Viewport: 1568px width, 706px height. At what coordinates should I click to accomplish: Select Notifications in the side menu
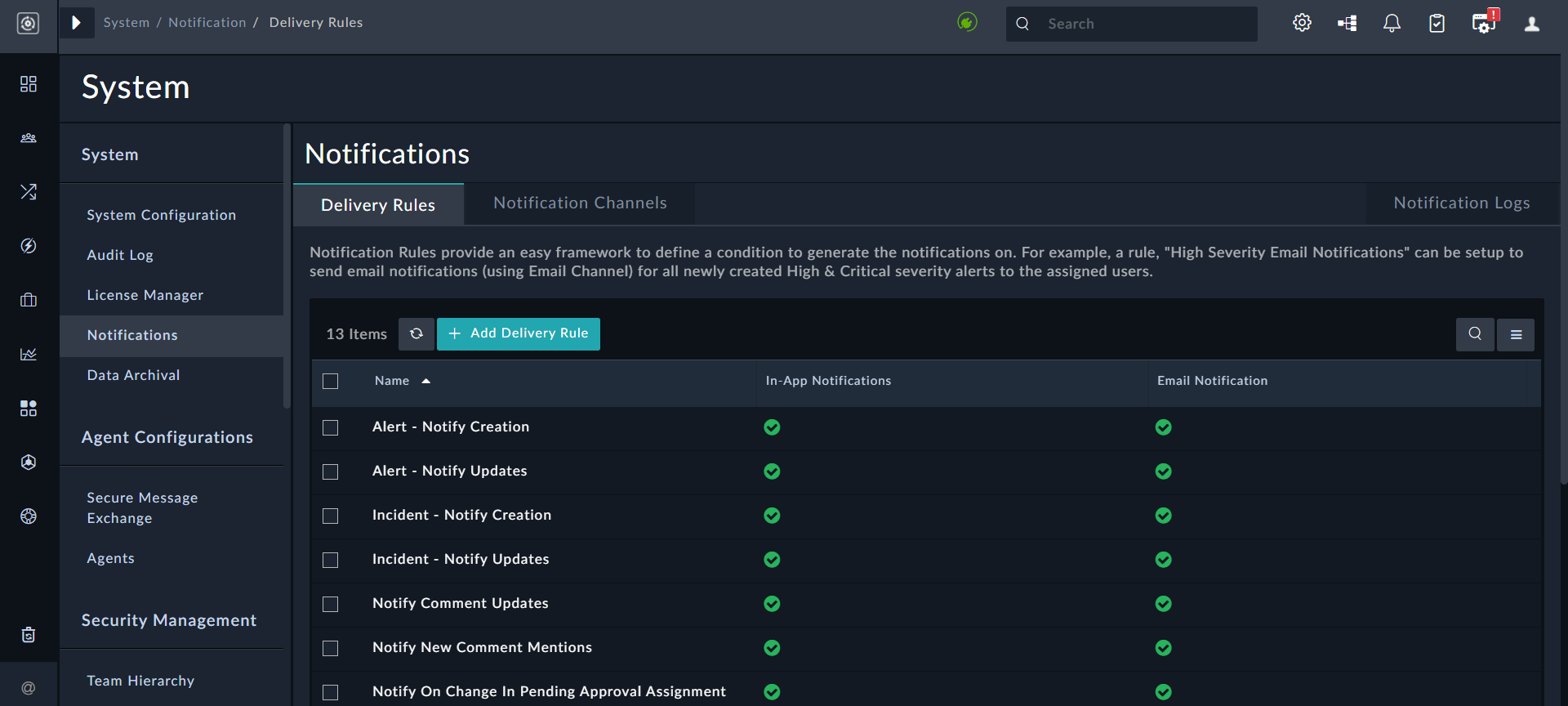(x=171, y=336)
